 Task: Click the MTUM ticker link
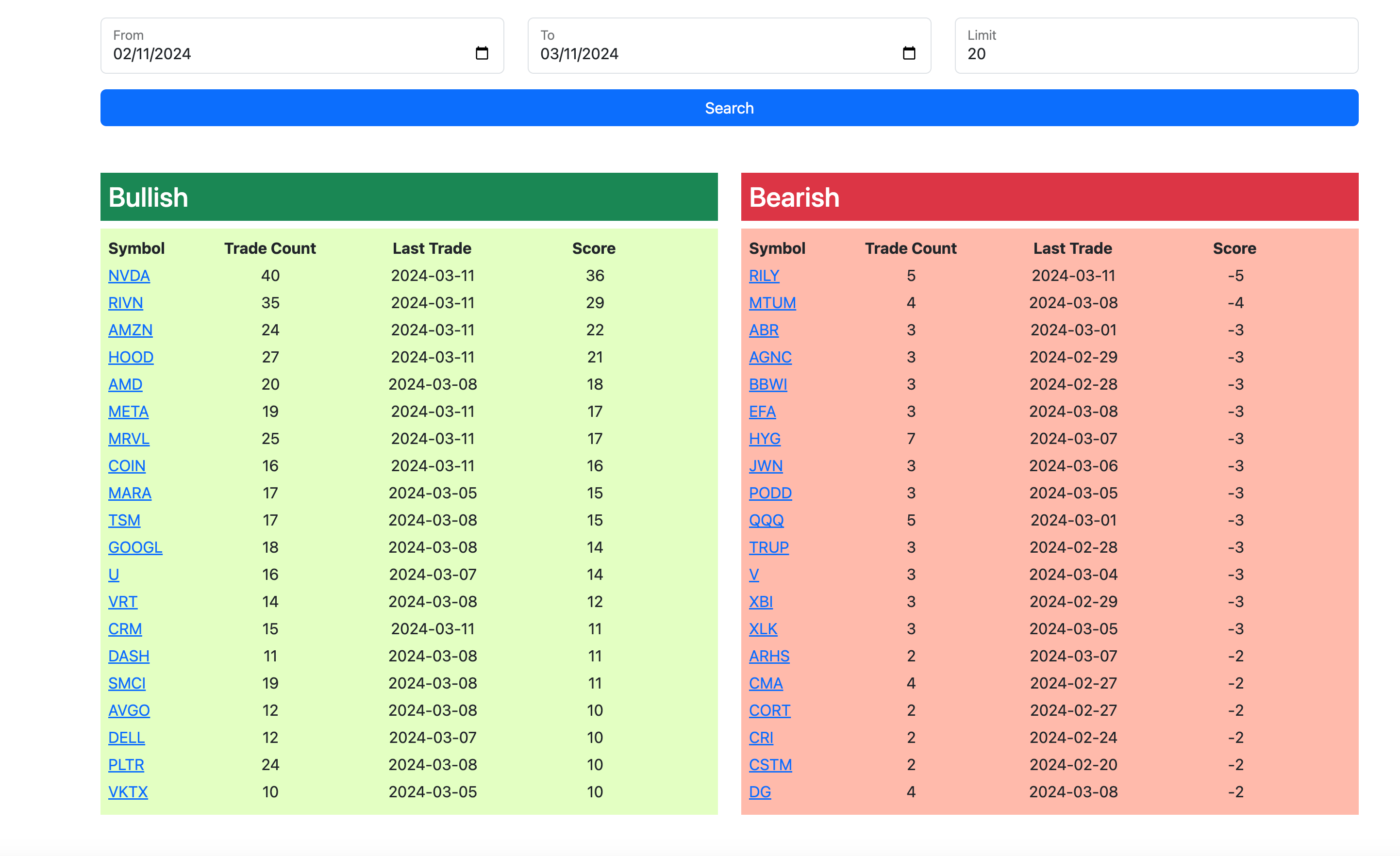tap(772, 303)
